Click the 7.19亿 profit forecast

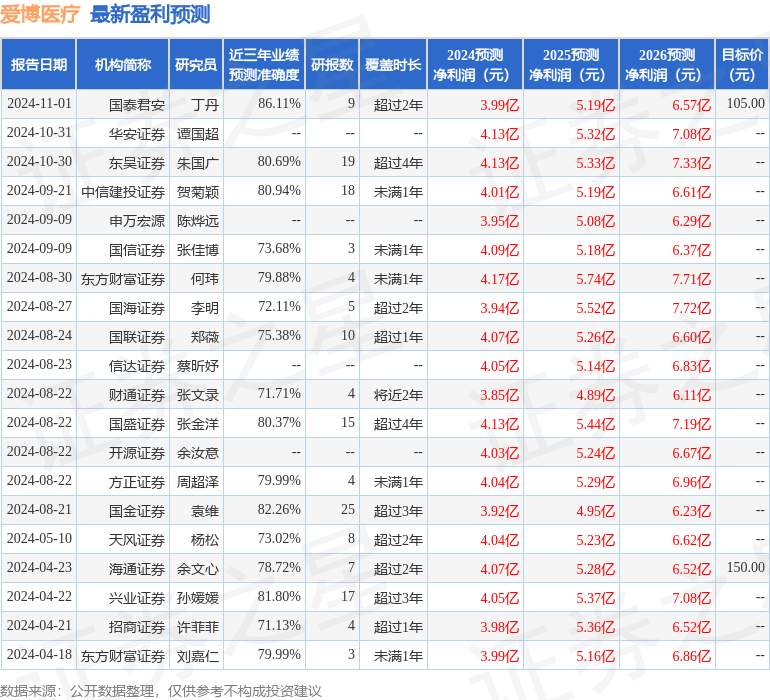tap(691, 424)
